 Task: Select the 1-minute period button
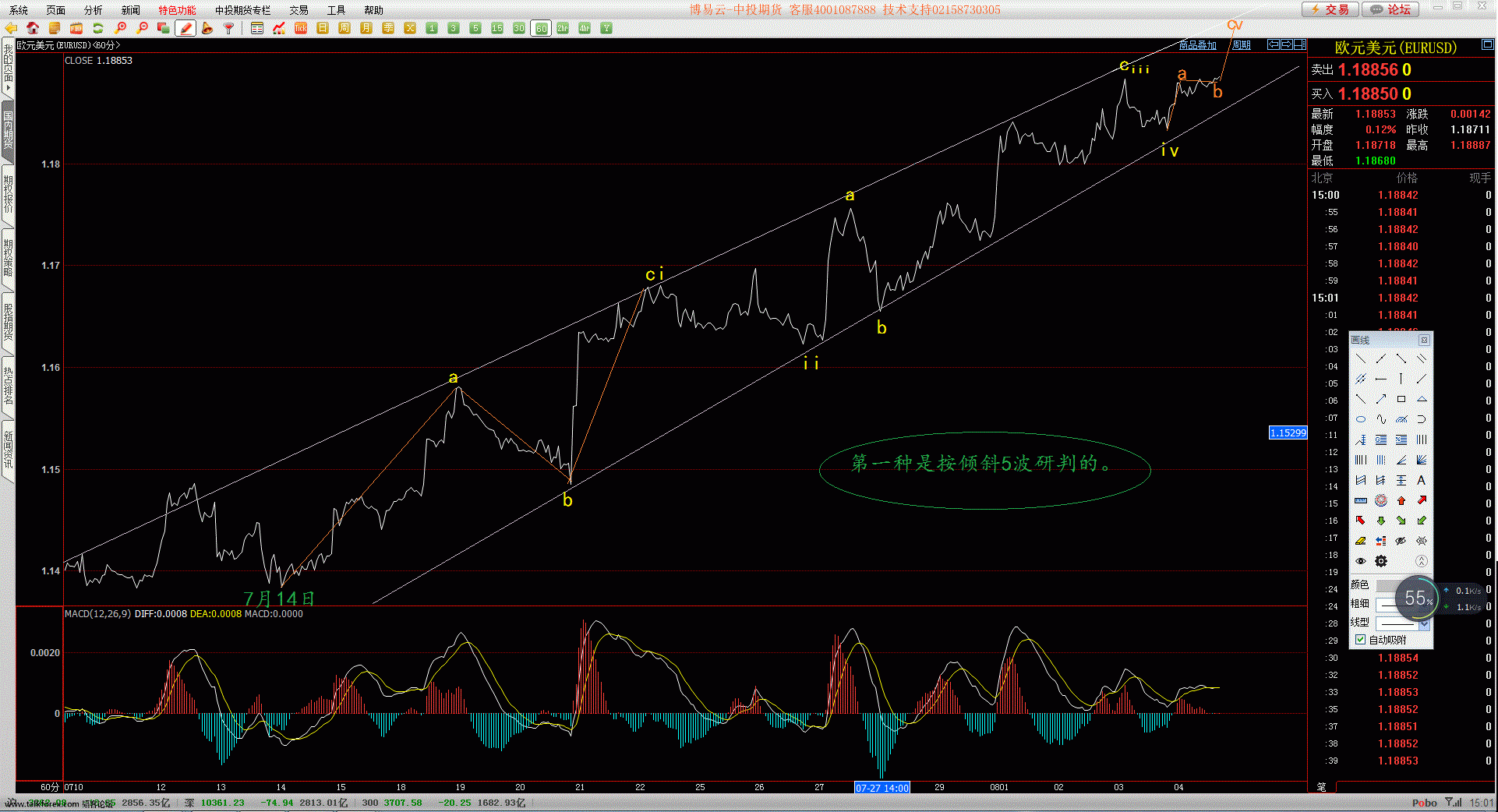point(432,28)
